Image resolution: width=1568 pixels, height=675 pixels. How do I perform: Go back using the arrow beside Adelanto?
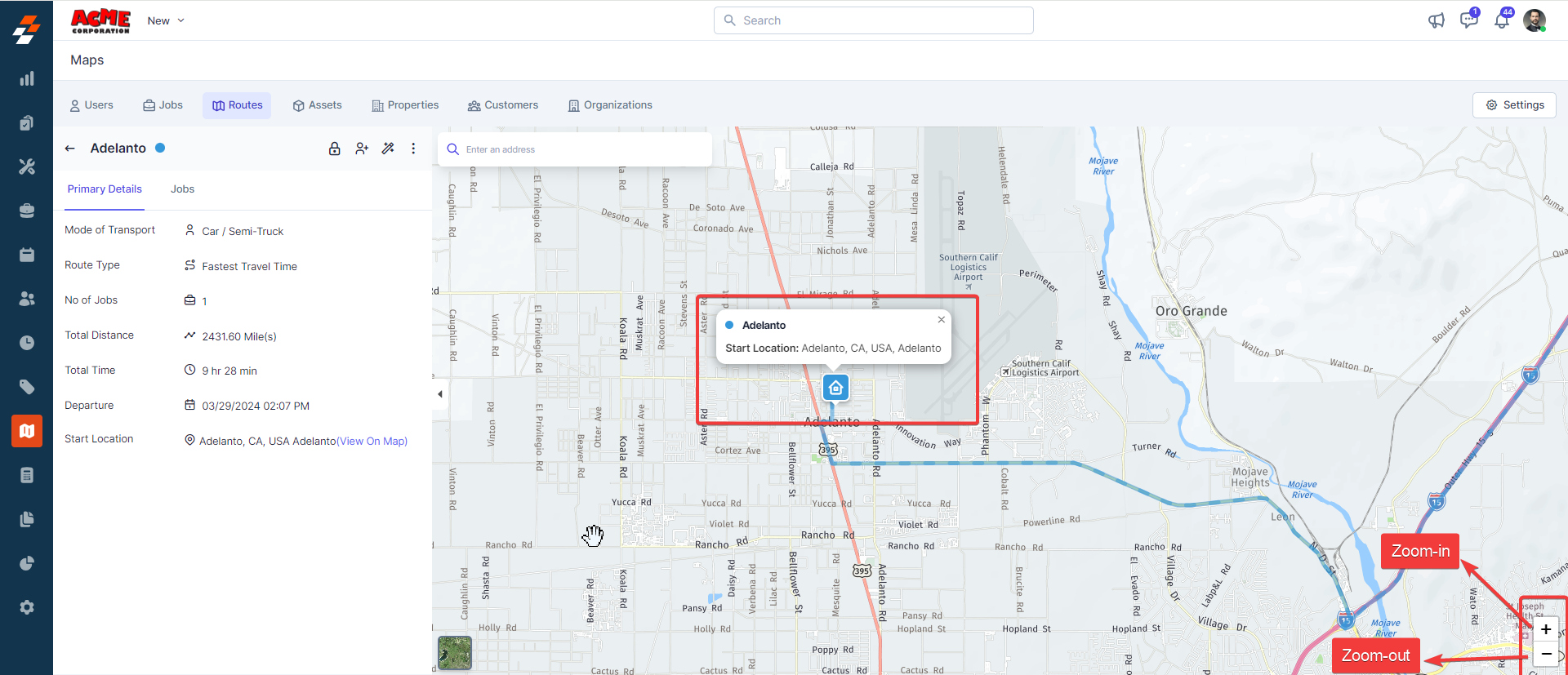click(70, 149)
